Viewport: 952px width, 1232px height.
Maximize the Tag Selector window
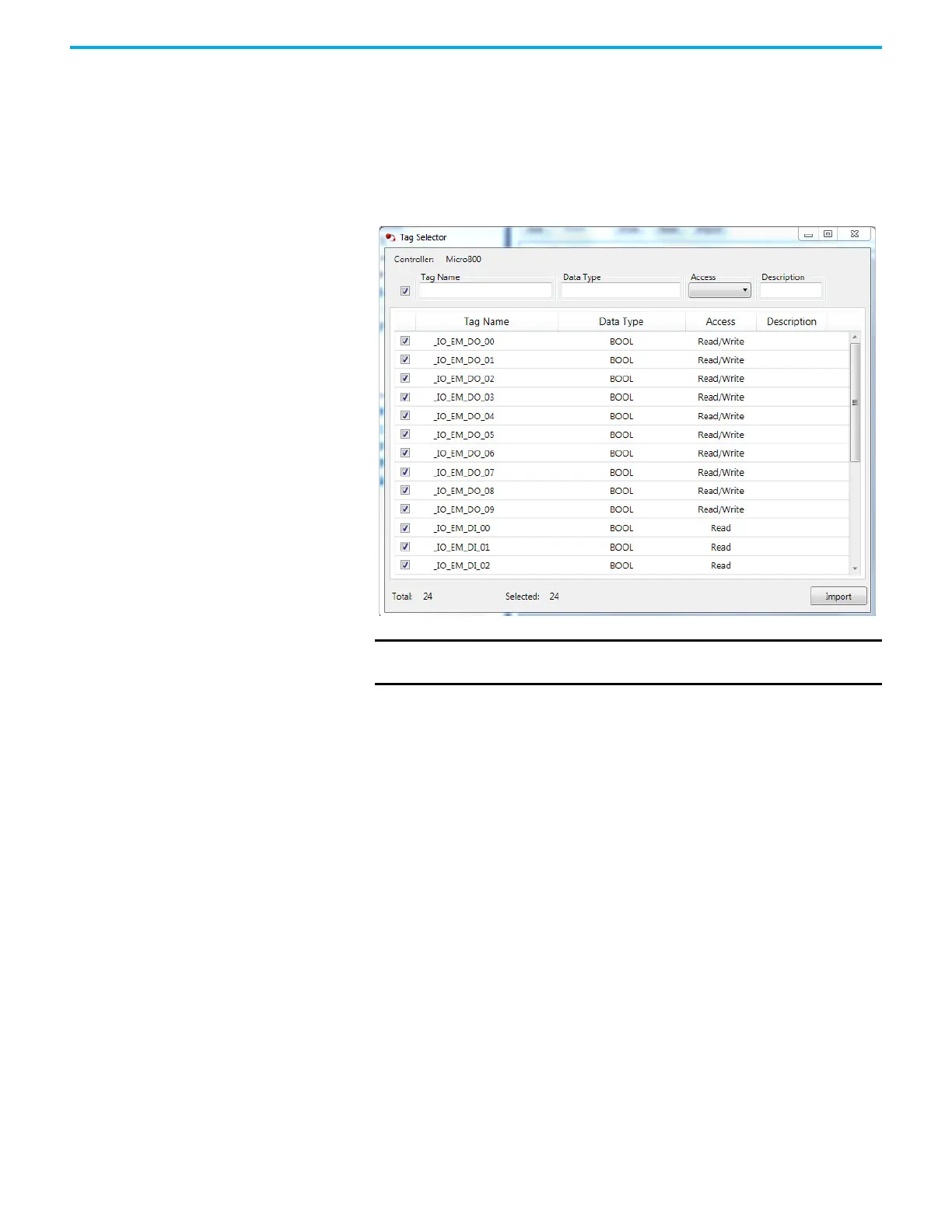(828, 234)
